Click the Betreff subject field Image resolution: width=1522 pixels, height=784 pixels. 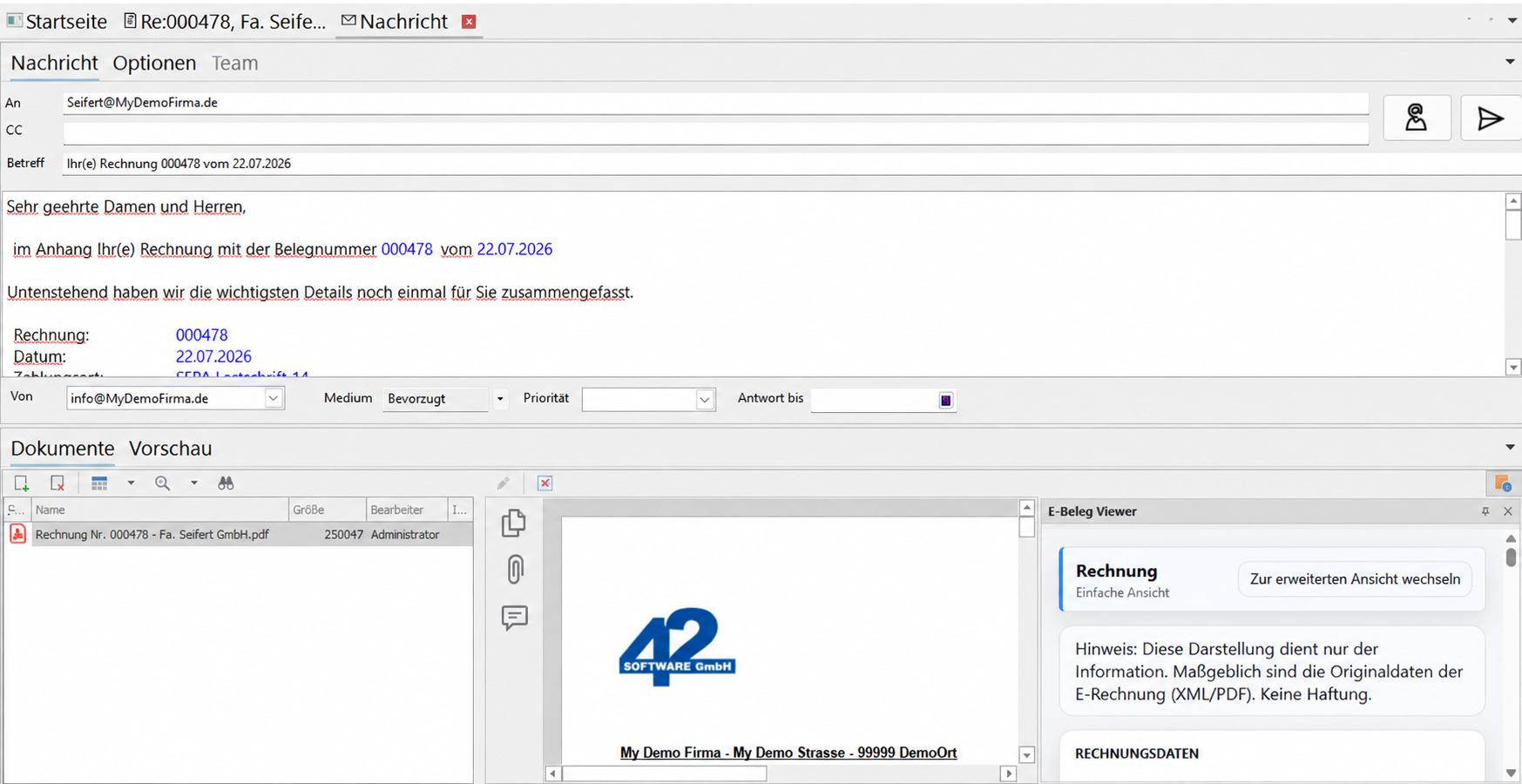791,164
